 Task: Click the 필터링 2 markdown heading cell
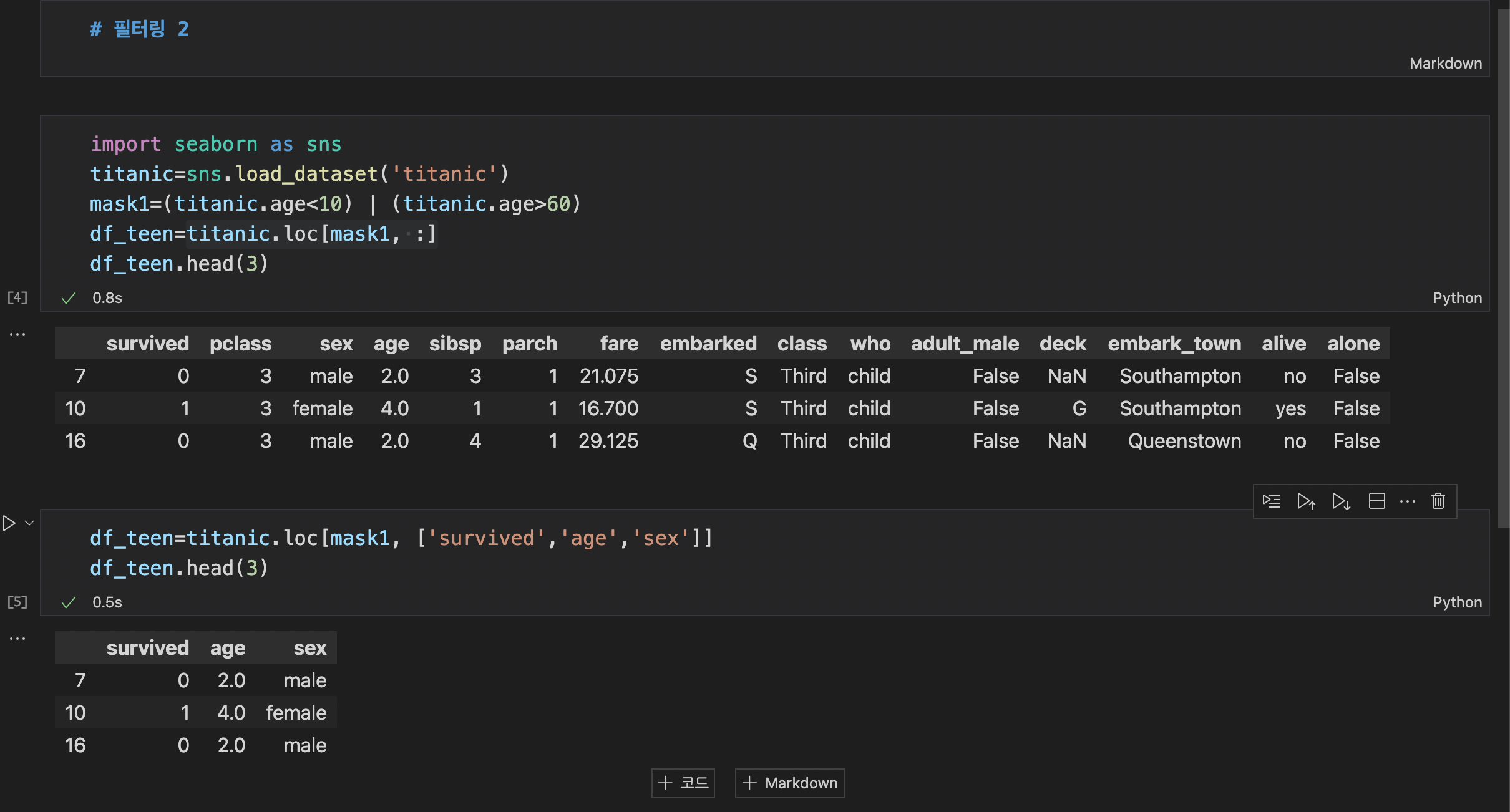tap(140, 29)
